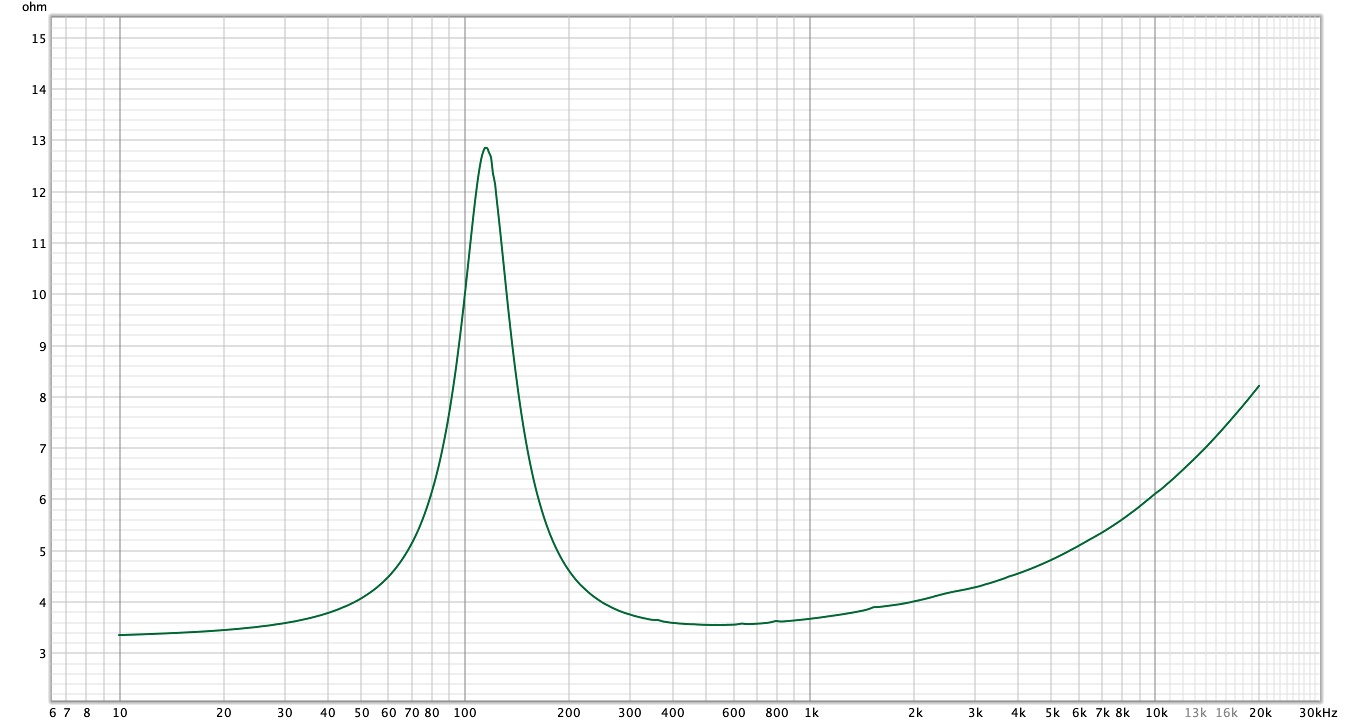Click the 10 label on the frequency axis

coord(120,713)
